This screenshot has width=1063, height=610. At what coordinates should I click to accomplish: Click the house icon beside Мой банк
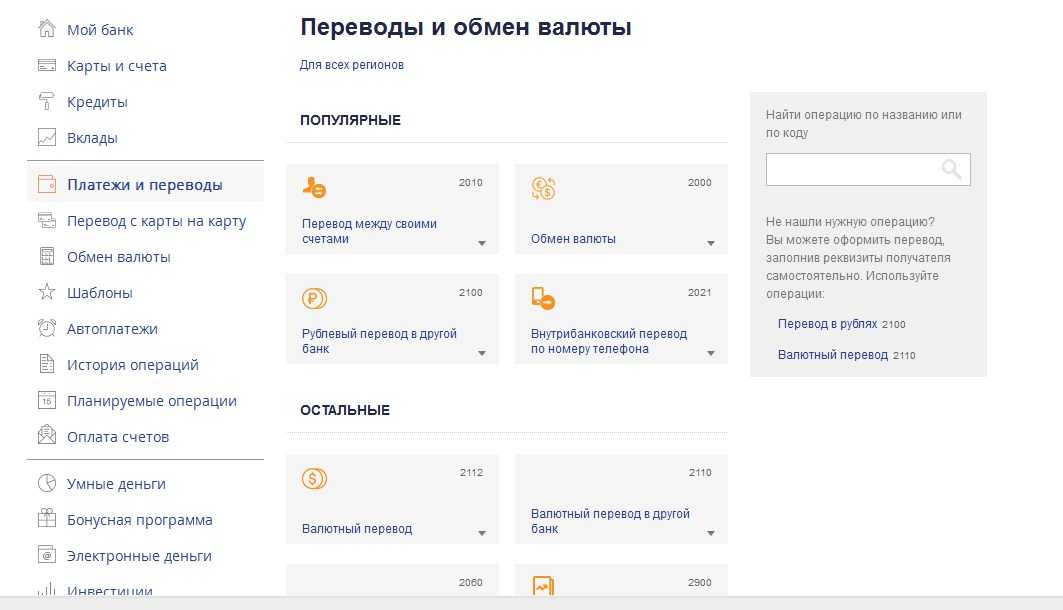[x=46, y=29]
